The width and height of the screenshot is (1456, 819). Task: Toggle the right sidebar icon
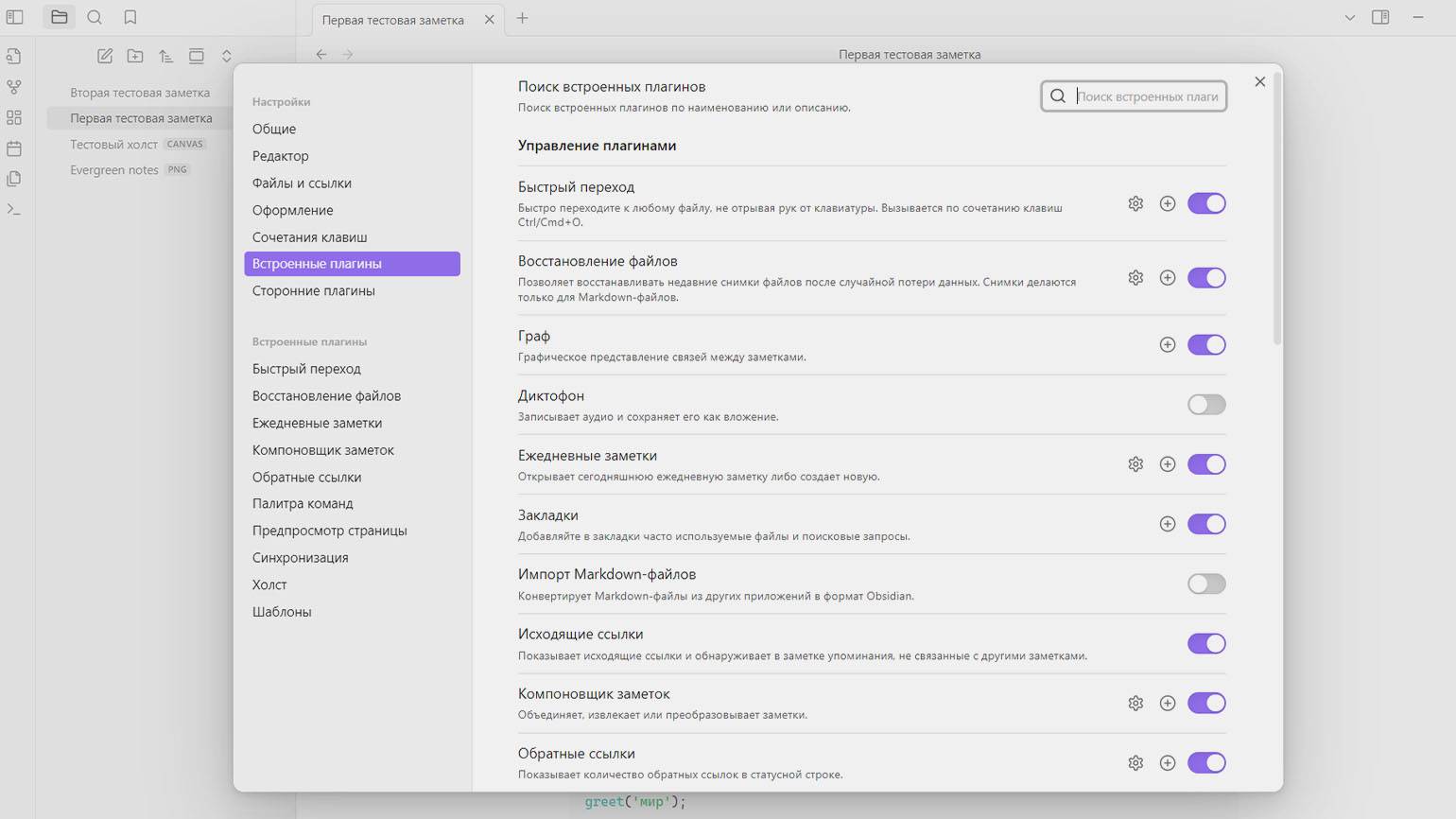(x=1380, y=17)
